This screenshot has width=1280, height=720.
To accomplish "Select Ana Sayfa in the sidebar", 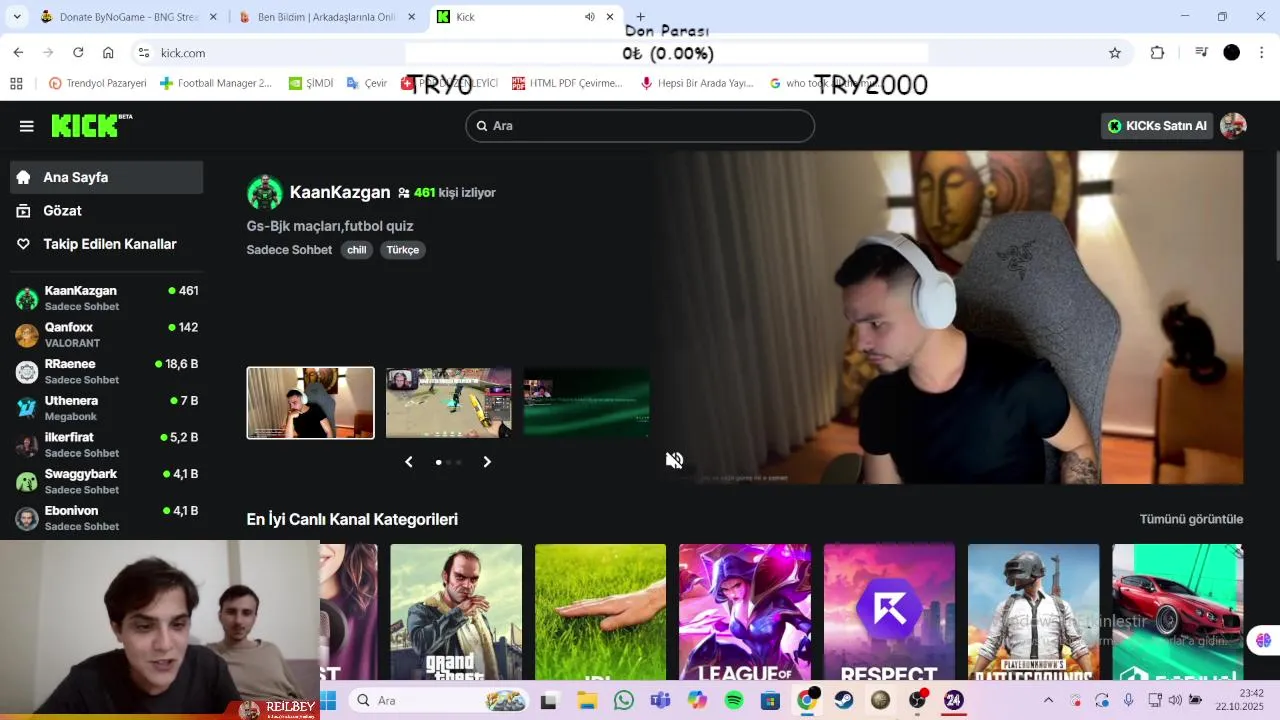I will (106, 177).
